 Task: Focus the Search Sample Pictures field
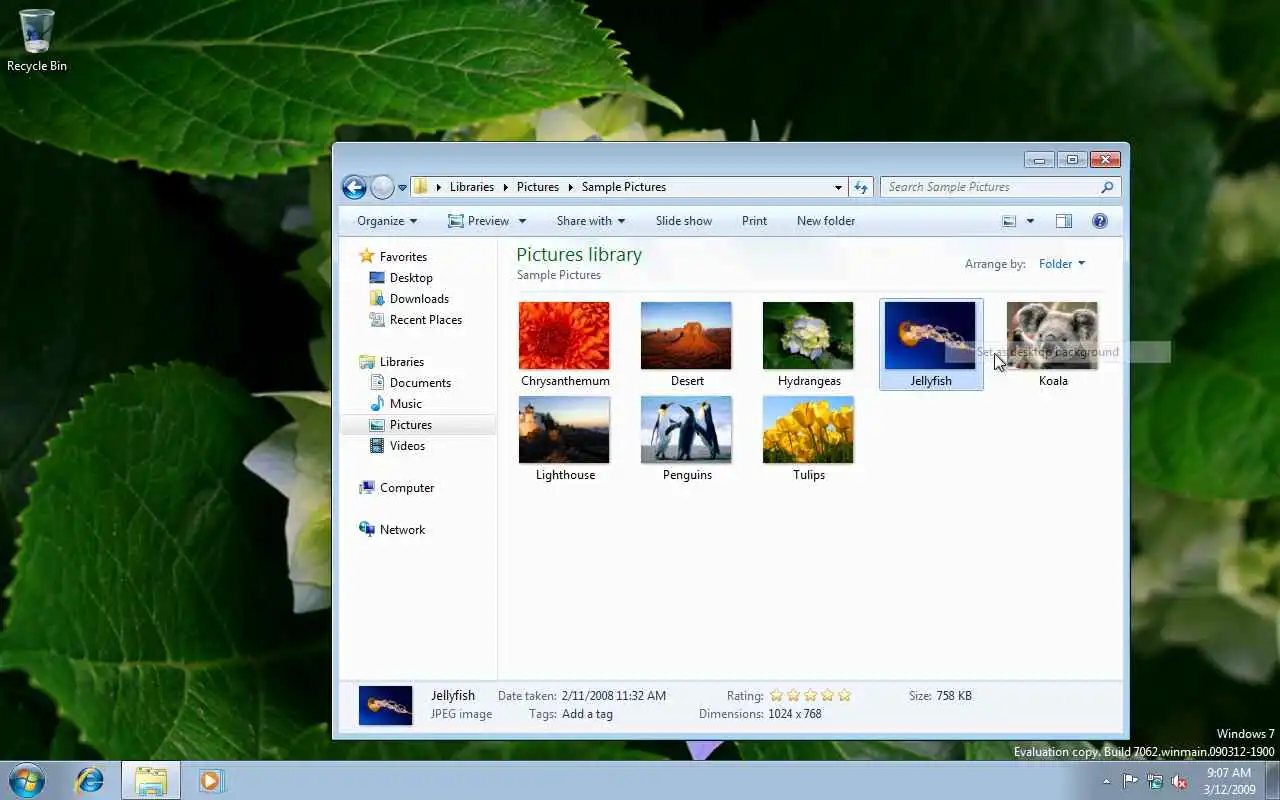point(1000,187)
